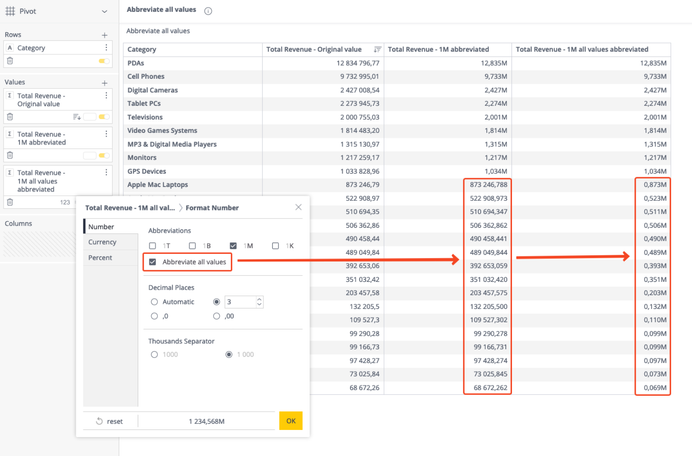Image resolution: width=692 pixels, height=456 pixels.
Task: Click info icon beside Abbreviate all values title
Action: tap(208, 11)
